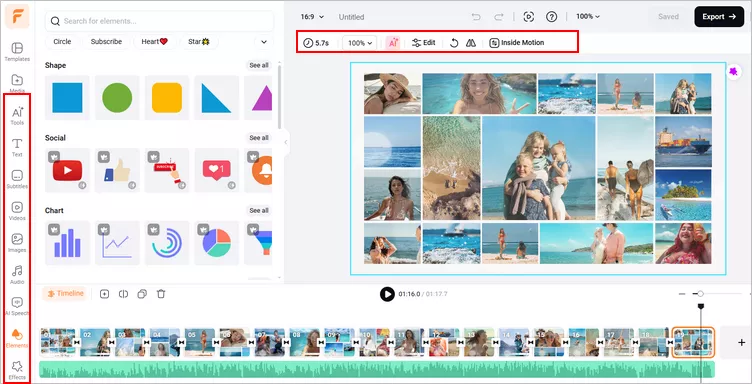
Task: Open the Inside Motion option
Action: pos(517,43)
